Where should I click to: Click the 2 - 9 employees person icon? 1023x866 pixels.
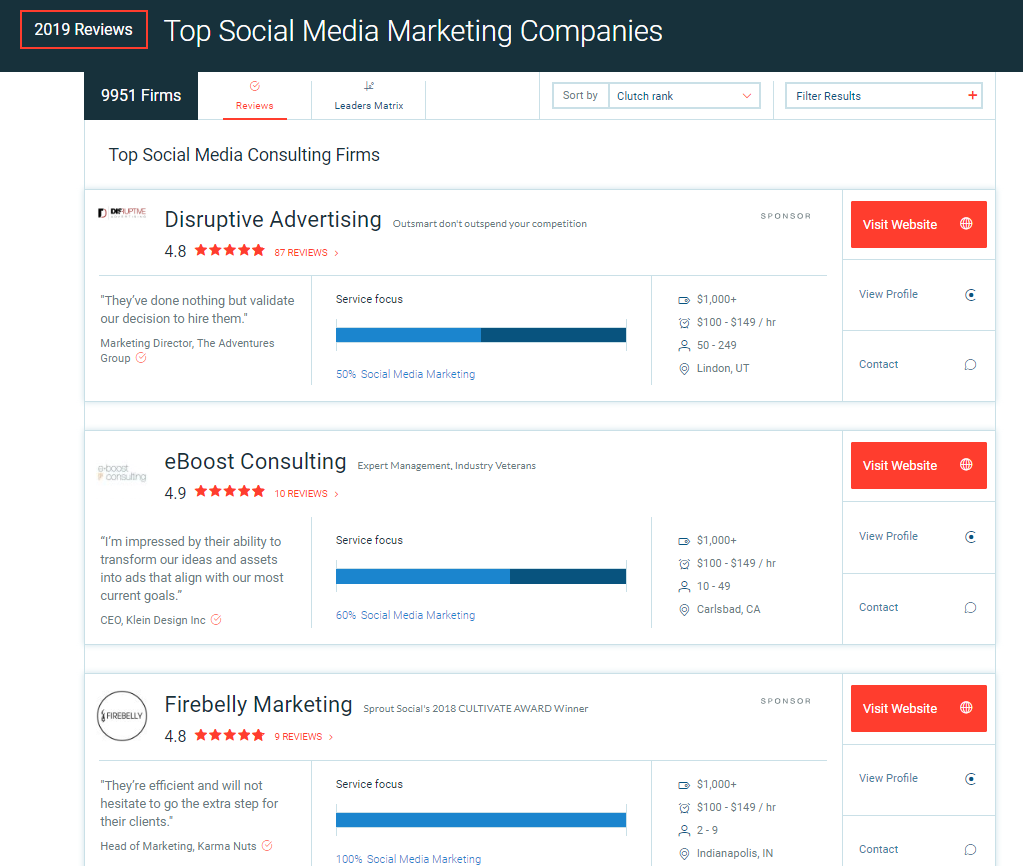point(684,830)
